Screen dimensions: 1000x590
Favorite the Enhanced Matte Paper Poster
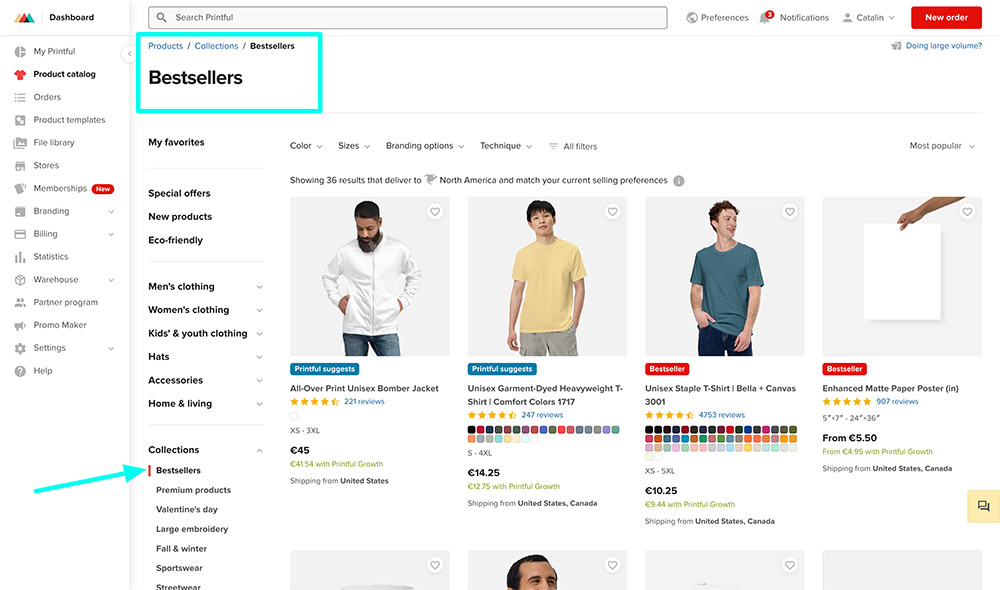tap(967, 212)
